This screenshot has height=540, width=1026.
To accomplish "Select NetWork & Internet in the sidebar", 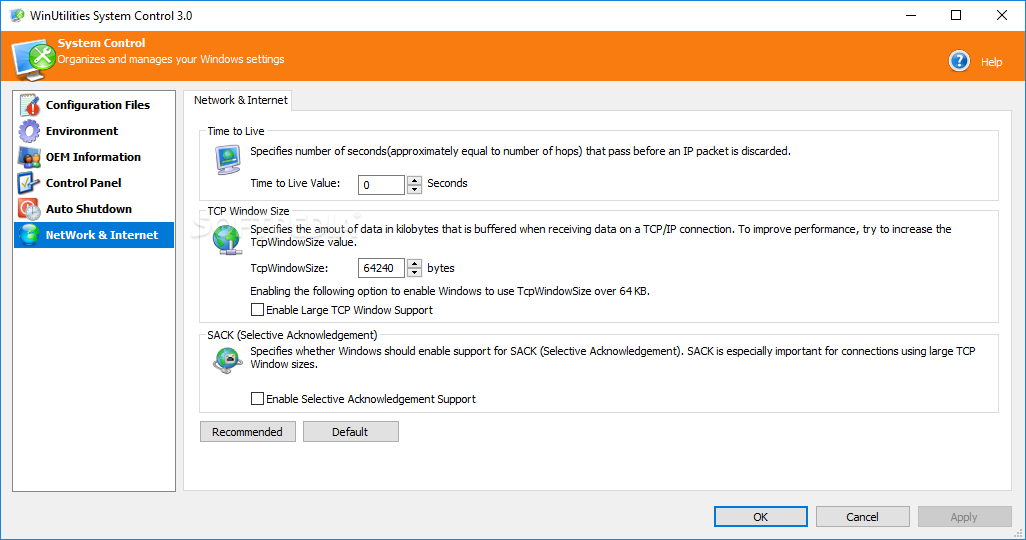I will 94,235.
